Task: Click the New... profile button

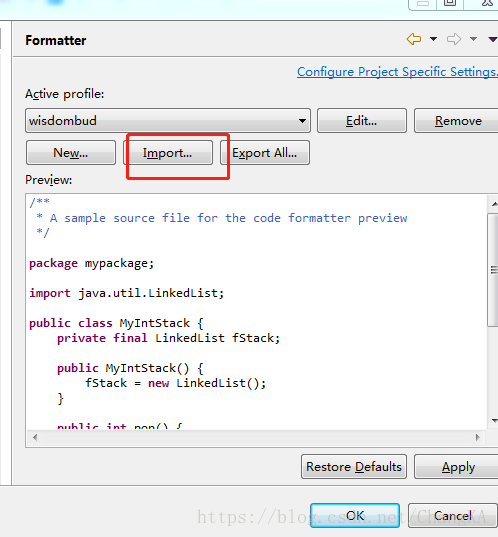Action: [x=71, y=152]
